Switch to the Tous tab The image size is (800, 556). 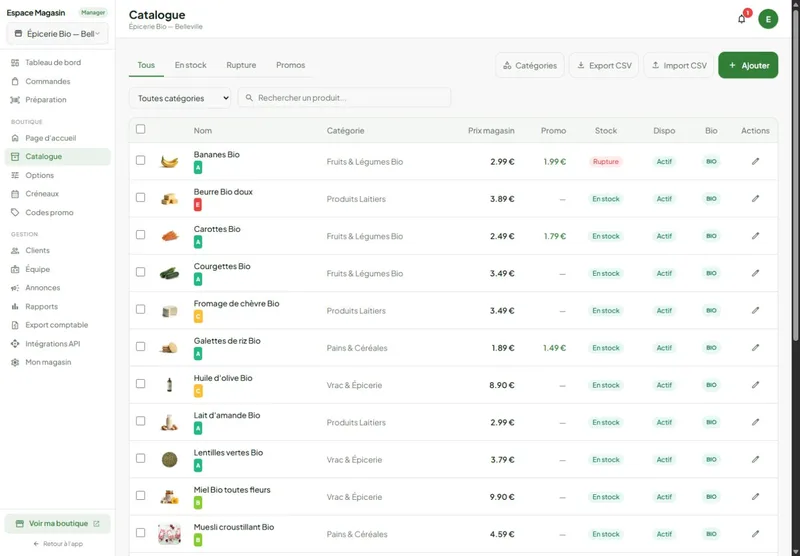coord(146,65)
